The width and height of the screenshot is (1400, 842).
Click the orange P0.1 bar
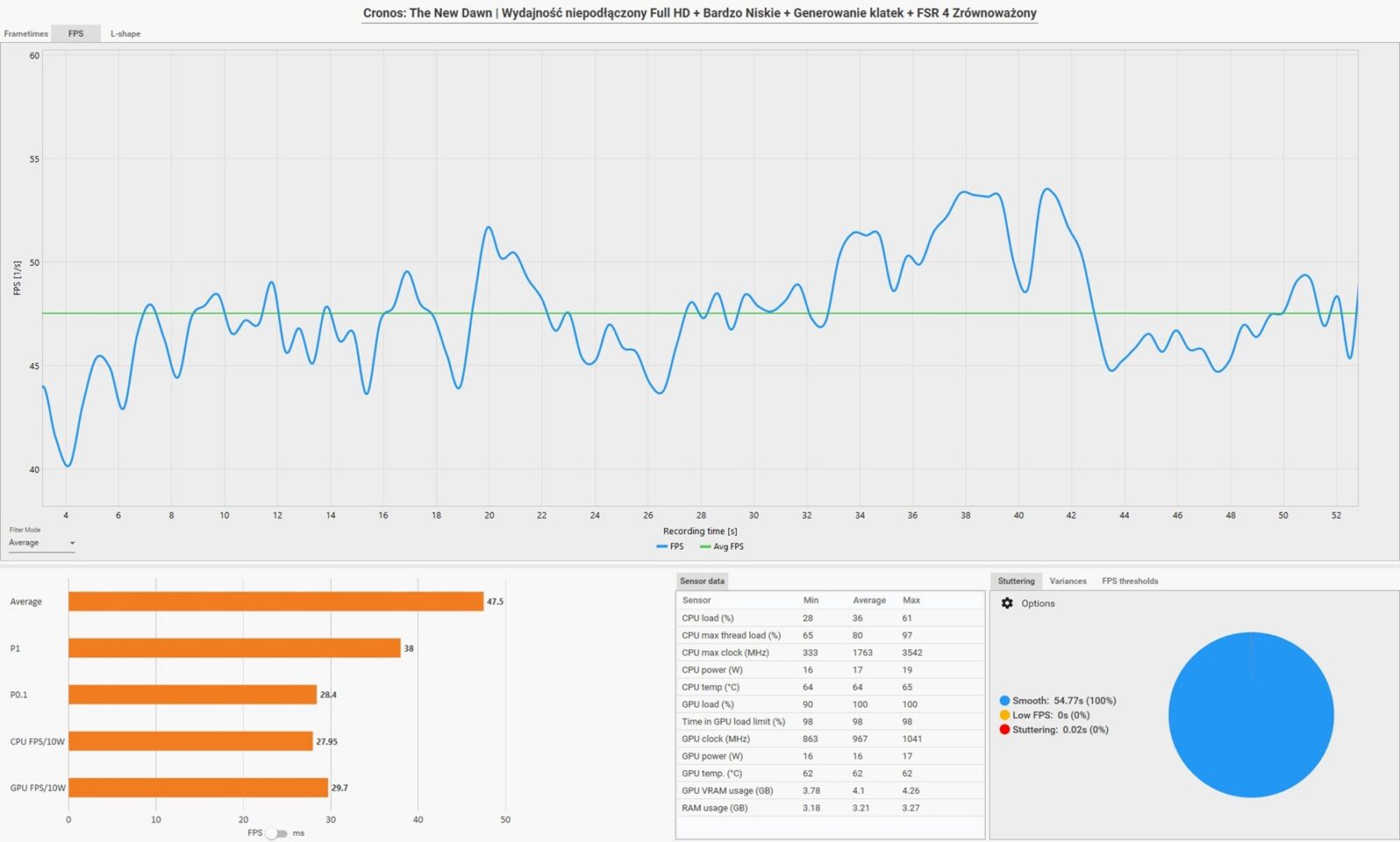tap(192, 694)
